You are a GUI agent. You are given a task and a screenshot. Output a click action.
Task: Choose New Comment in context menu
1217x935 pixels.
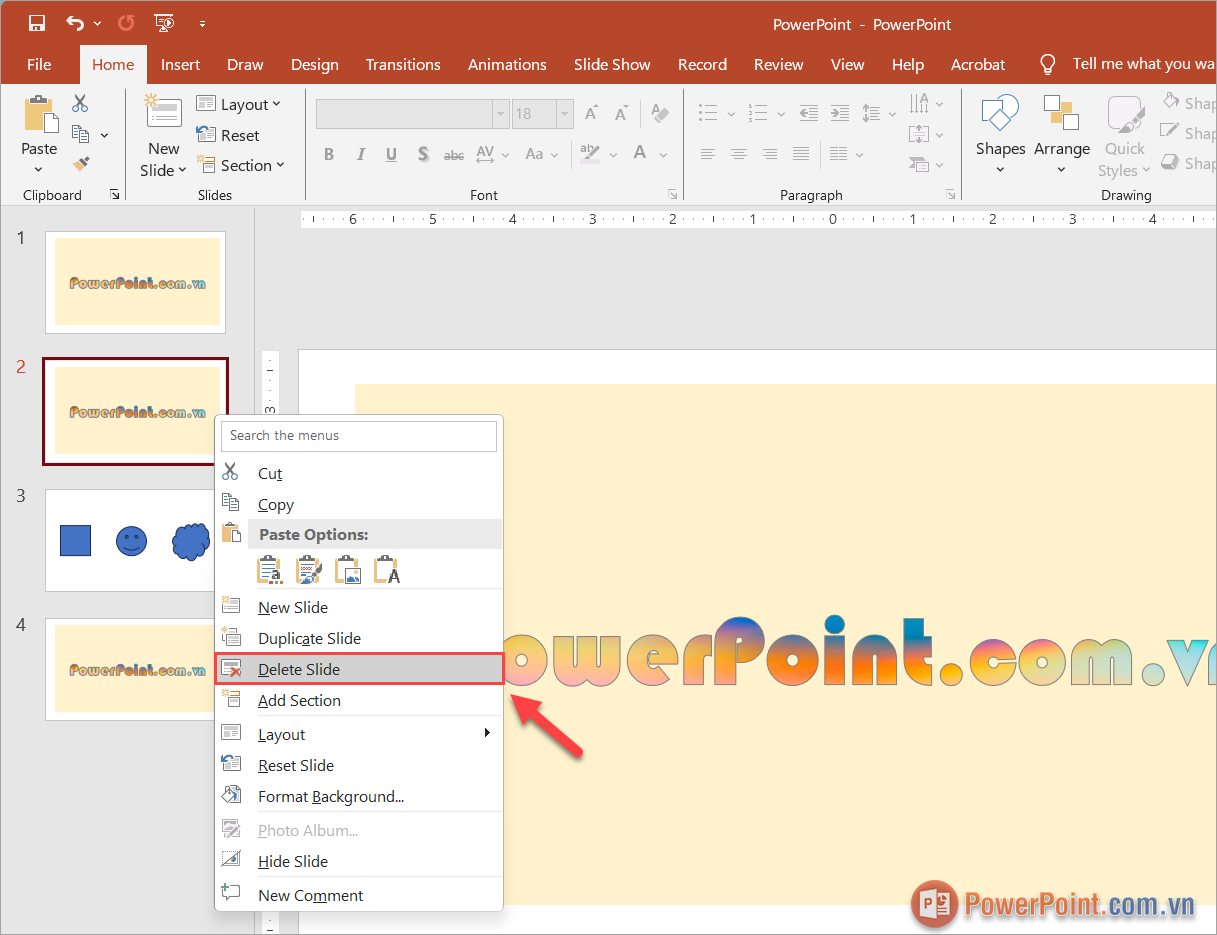pos(359,895)
